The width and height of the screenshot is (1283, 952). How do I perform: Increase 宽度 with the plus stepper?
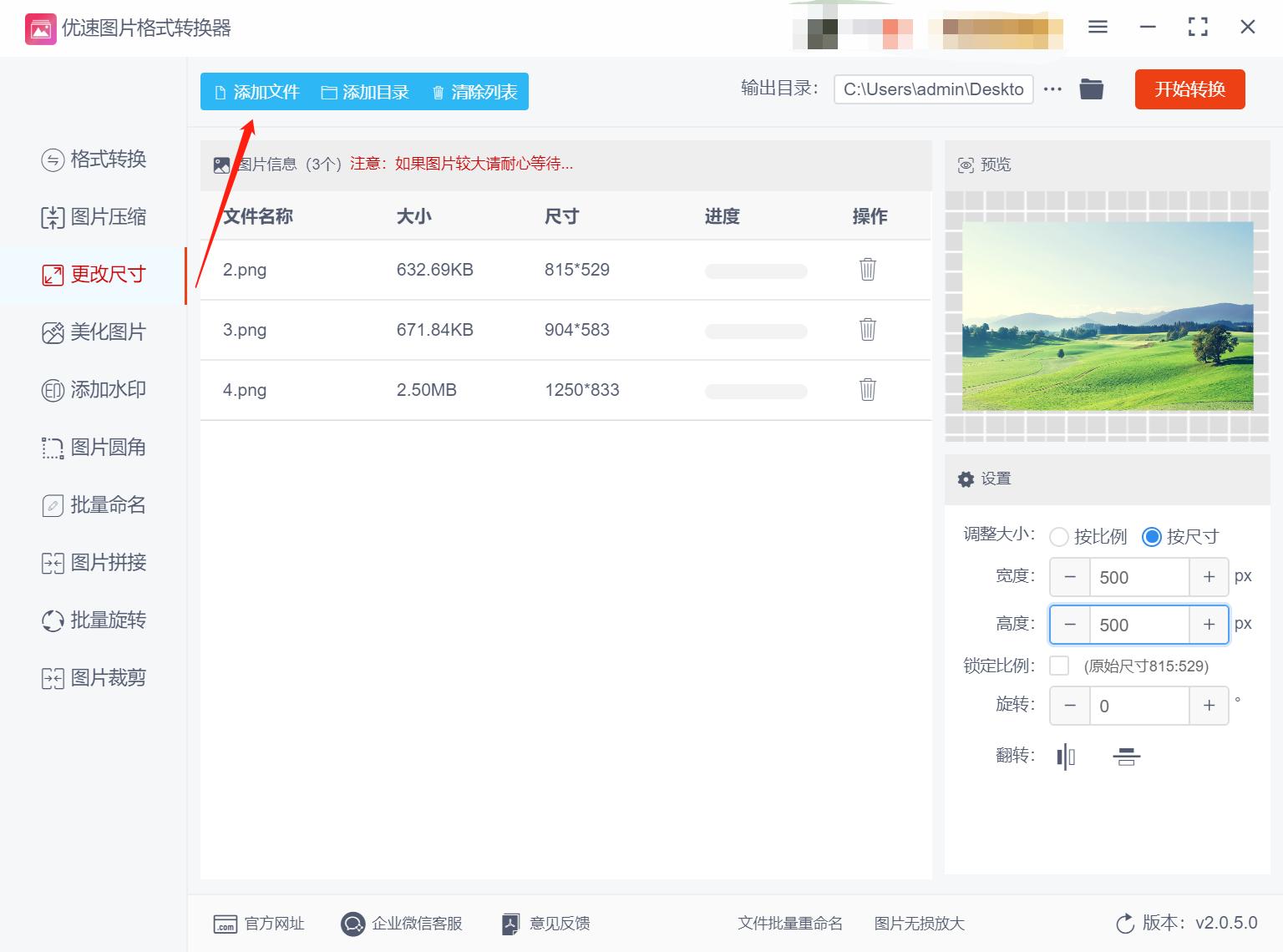point(1209,576)
